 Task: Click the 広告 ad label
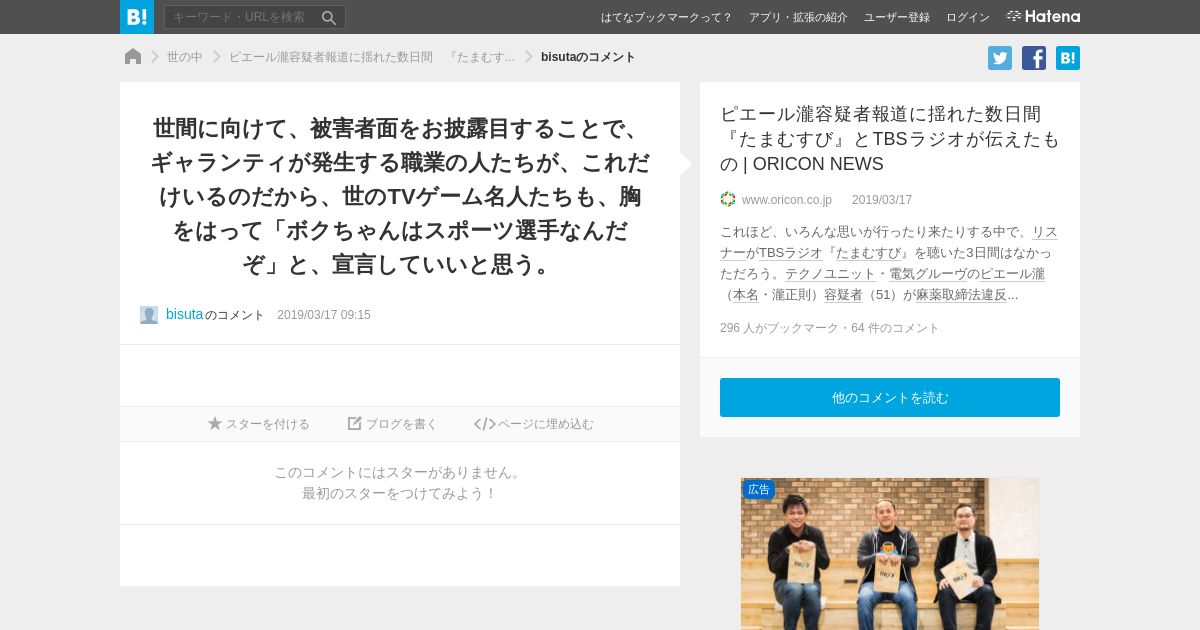click(x=758, y=489)
